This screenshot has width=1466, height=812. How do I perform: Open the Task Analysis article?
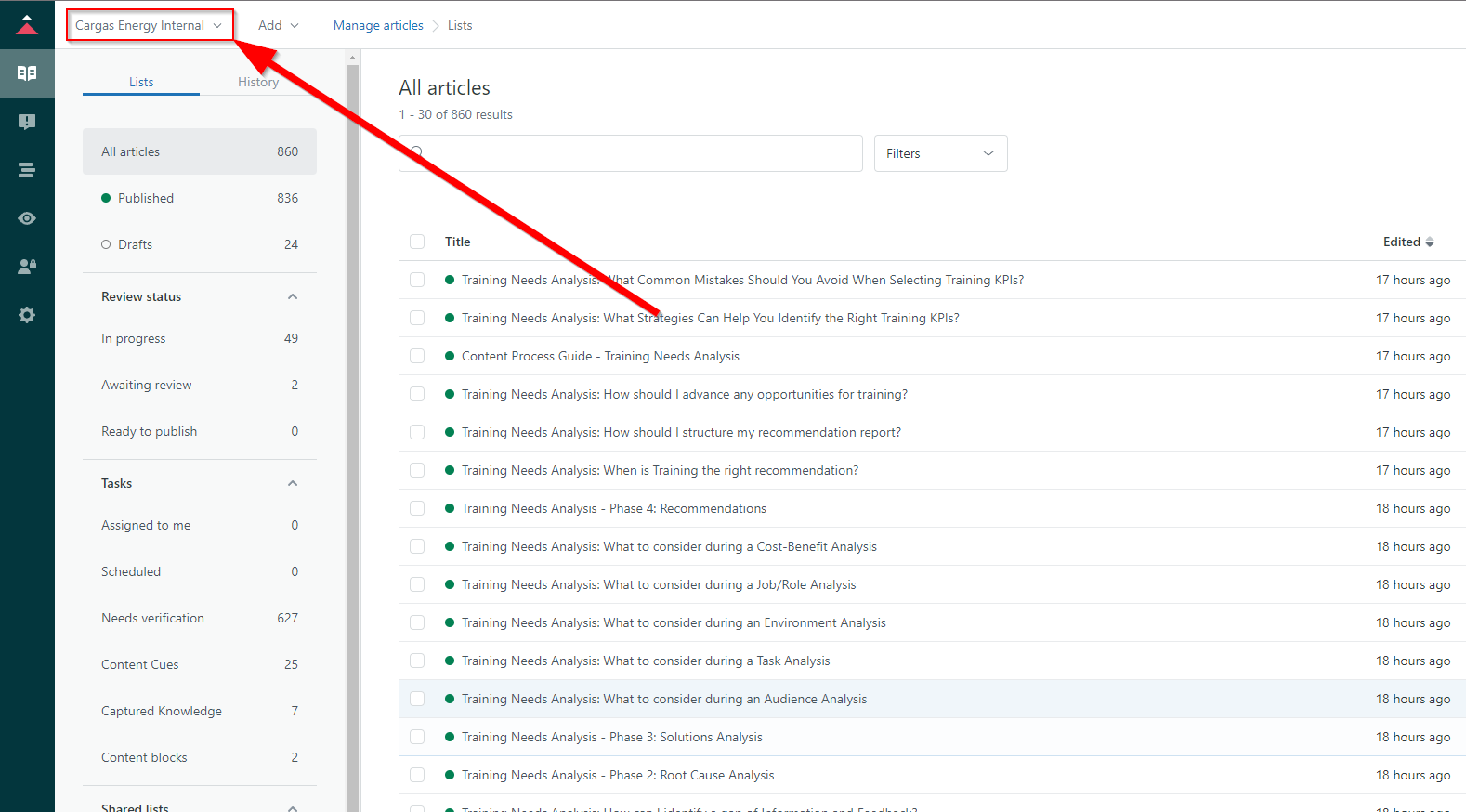646,661
